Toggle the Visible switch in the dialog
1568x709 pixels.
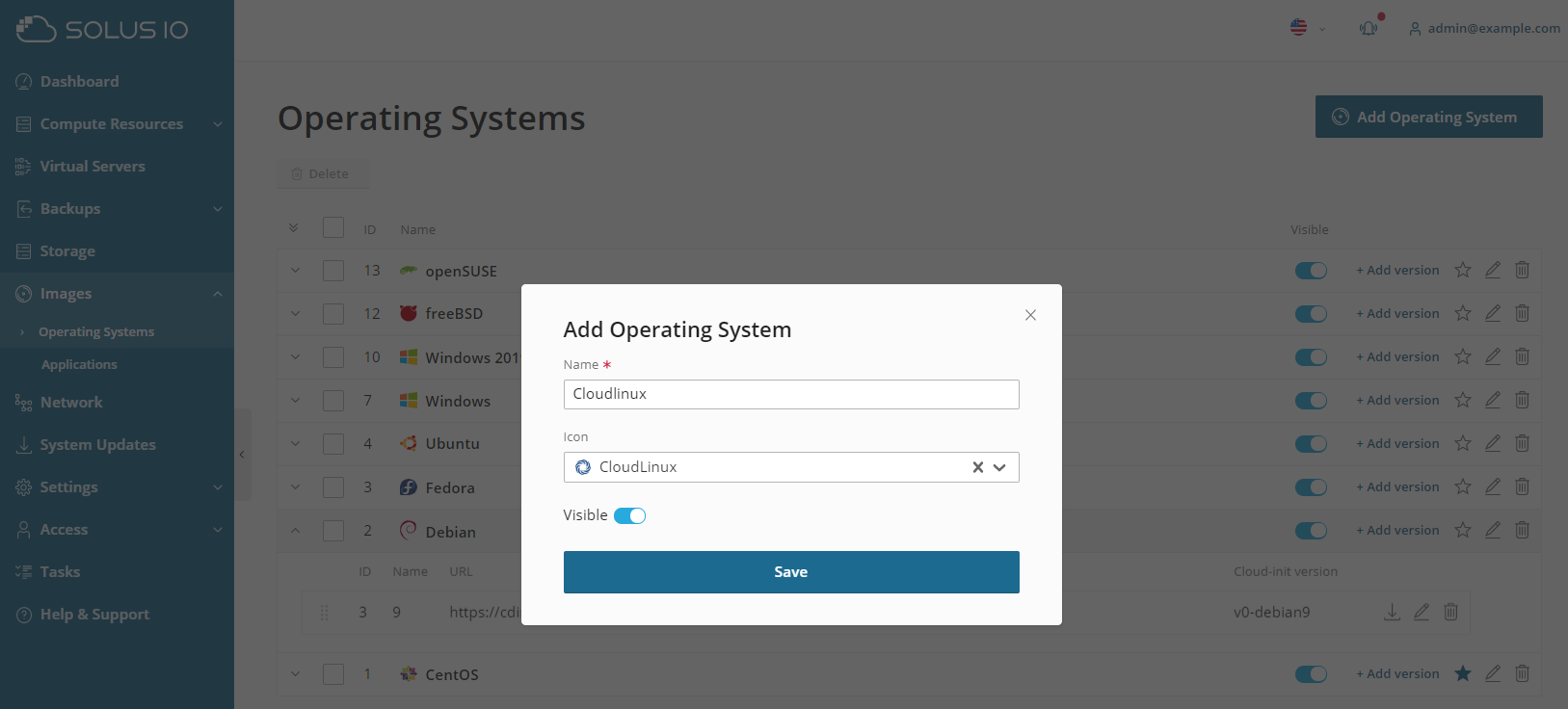pyautogui.click(x=629, y=515)
